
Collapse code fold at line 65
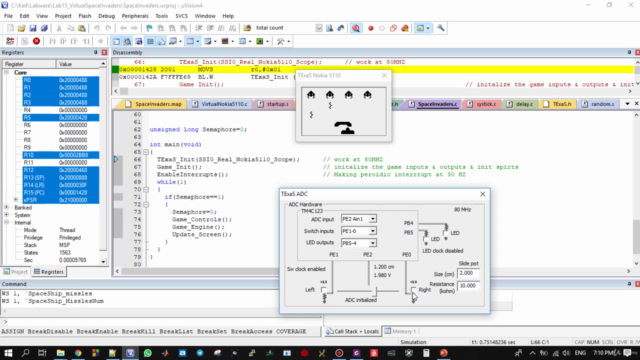[x=146, y=152]
